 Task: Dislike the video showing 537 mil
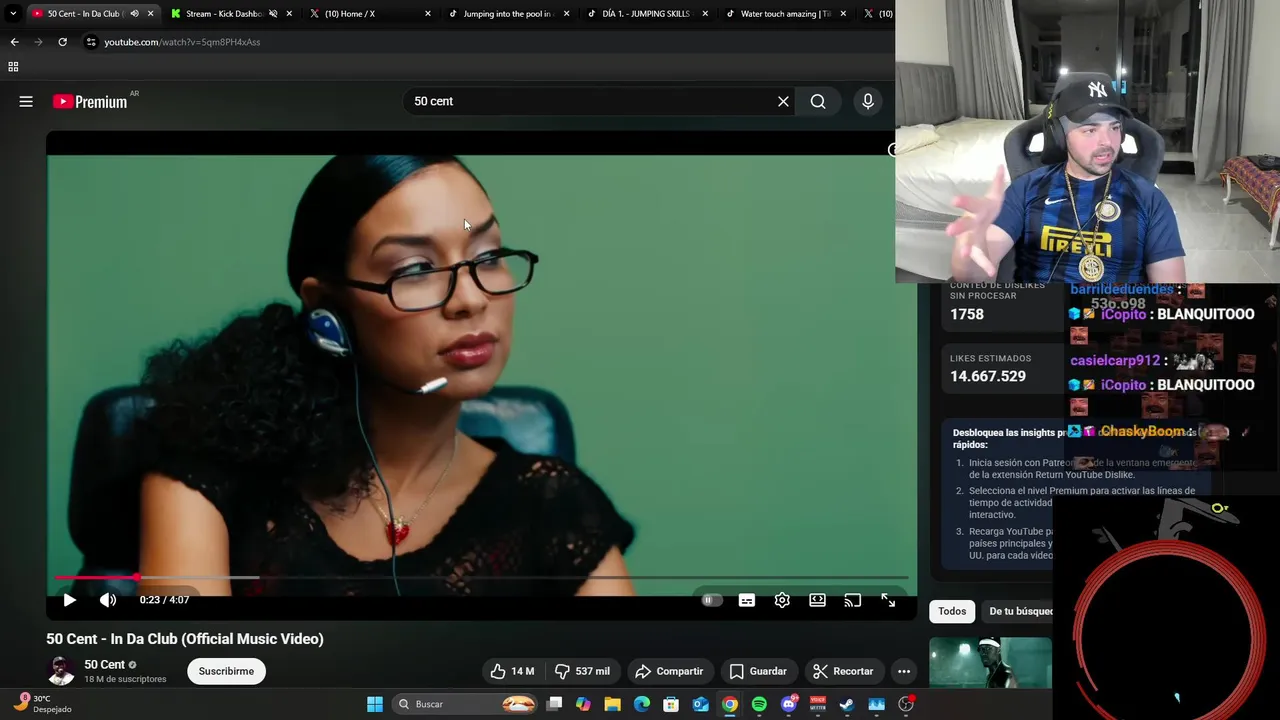(582, 671)
